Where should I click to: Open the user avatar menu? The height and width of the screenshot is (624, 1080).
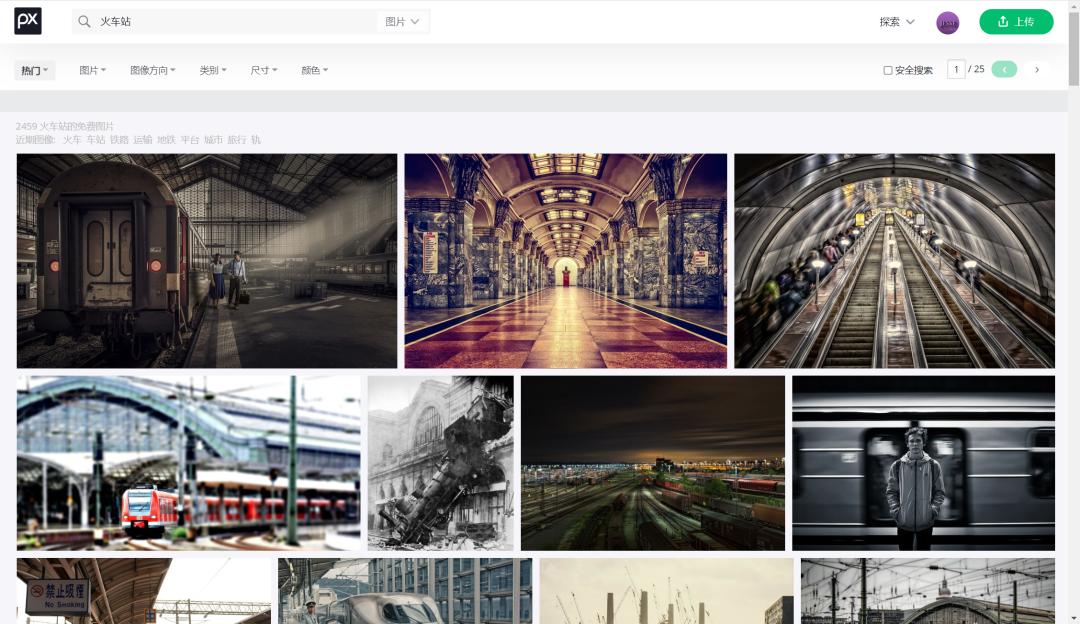point(947,22)
